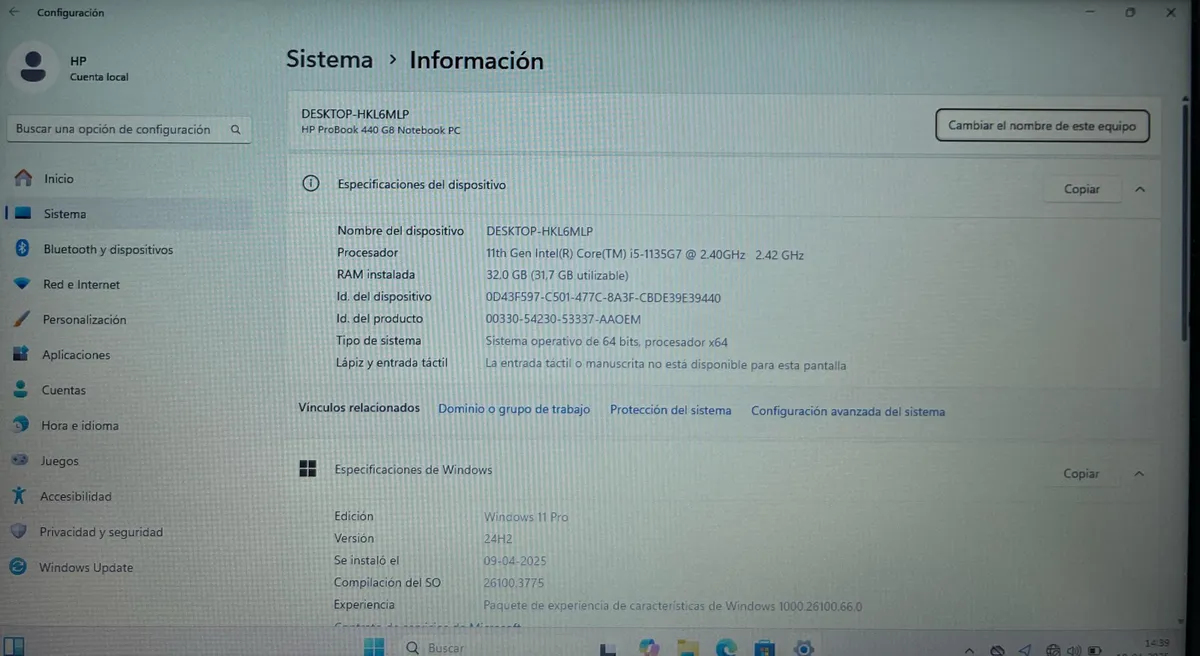
Task: Open Privacidad y seguridad settings
Action: (x=128, y=532)
